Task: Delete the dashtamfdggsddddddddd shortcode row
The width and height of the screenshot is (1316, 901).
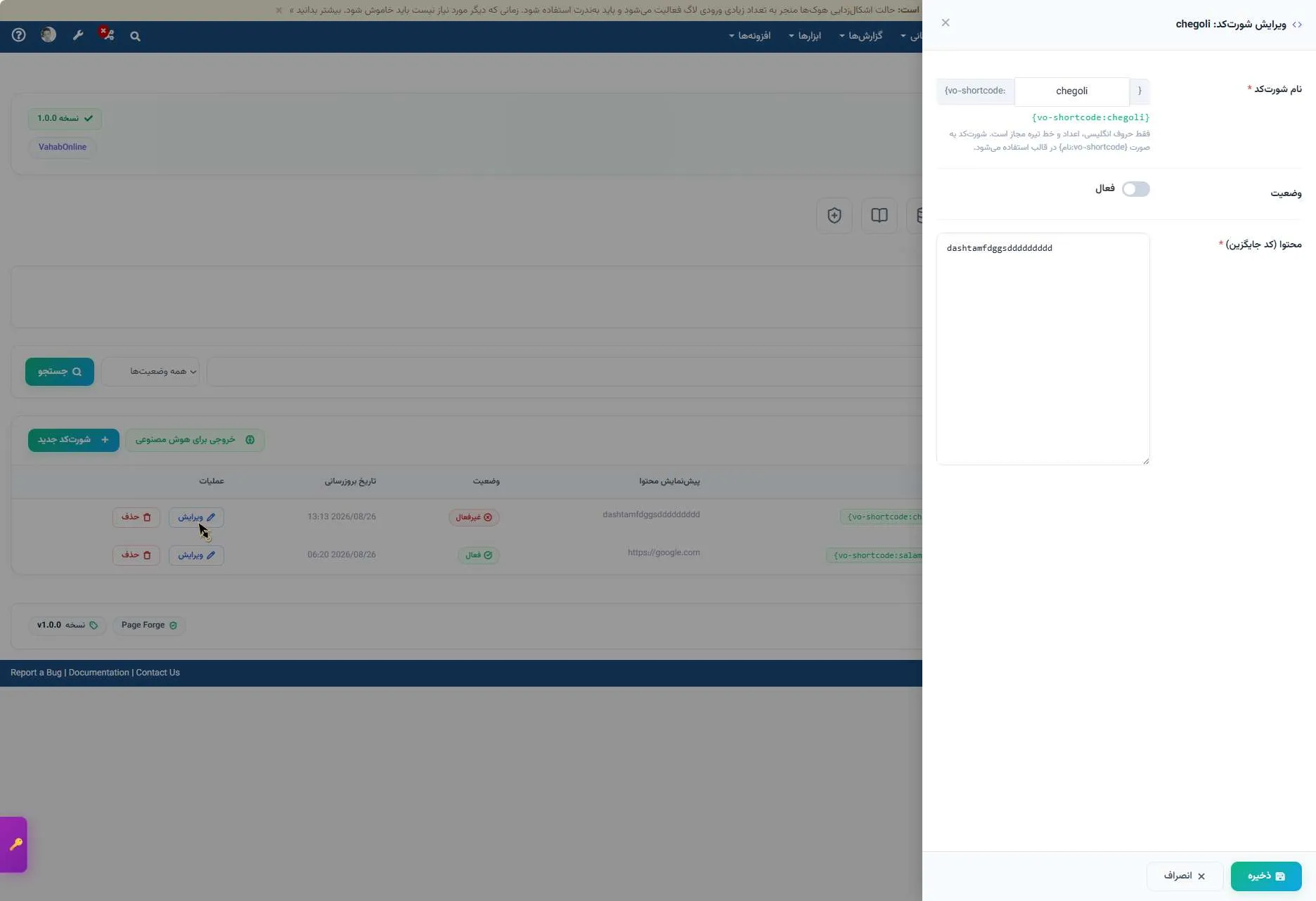Action: coord(136,517)
